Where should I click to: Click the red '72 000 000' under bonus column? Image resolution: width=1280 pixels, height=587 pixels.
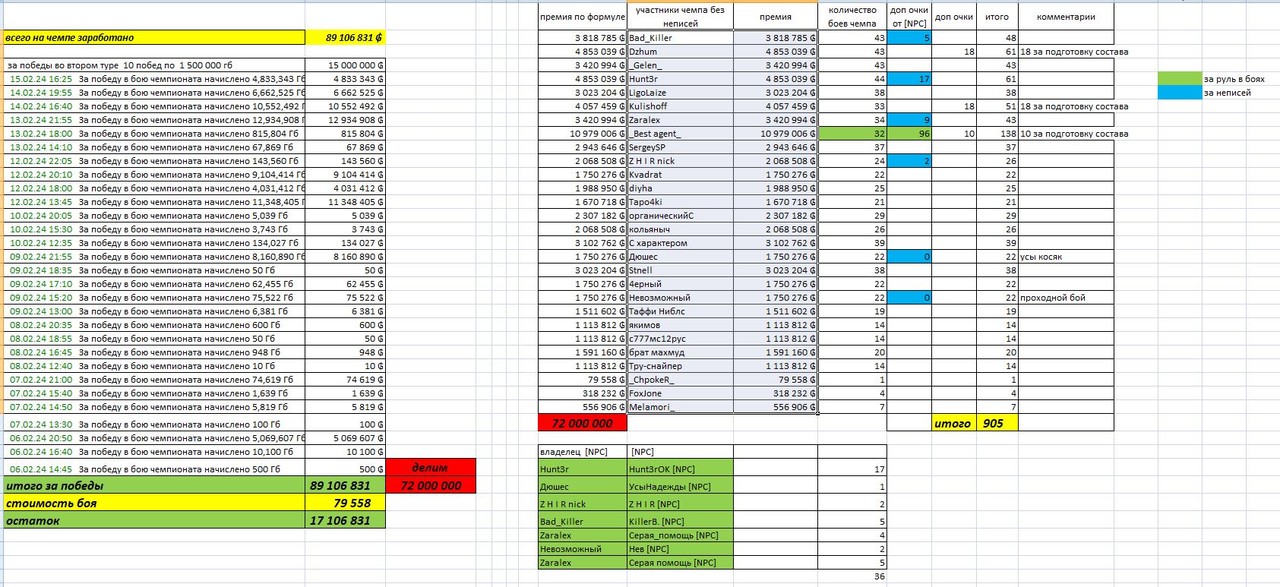pos(582,423)
